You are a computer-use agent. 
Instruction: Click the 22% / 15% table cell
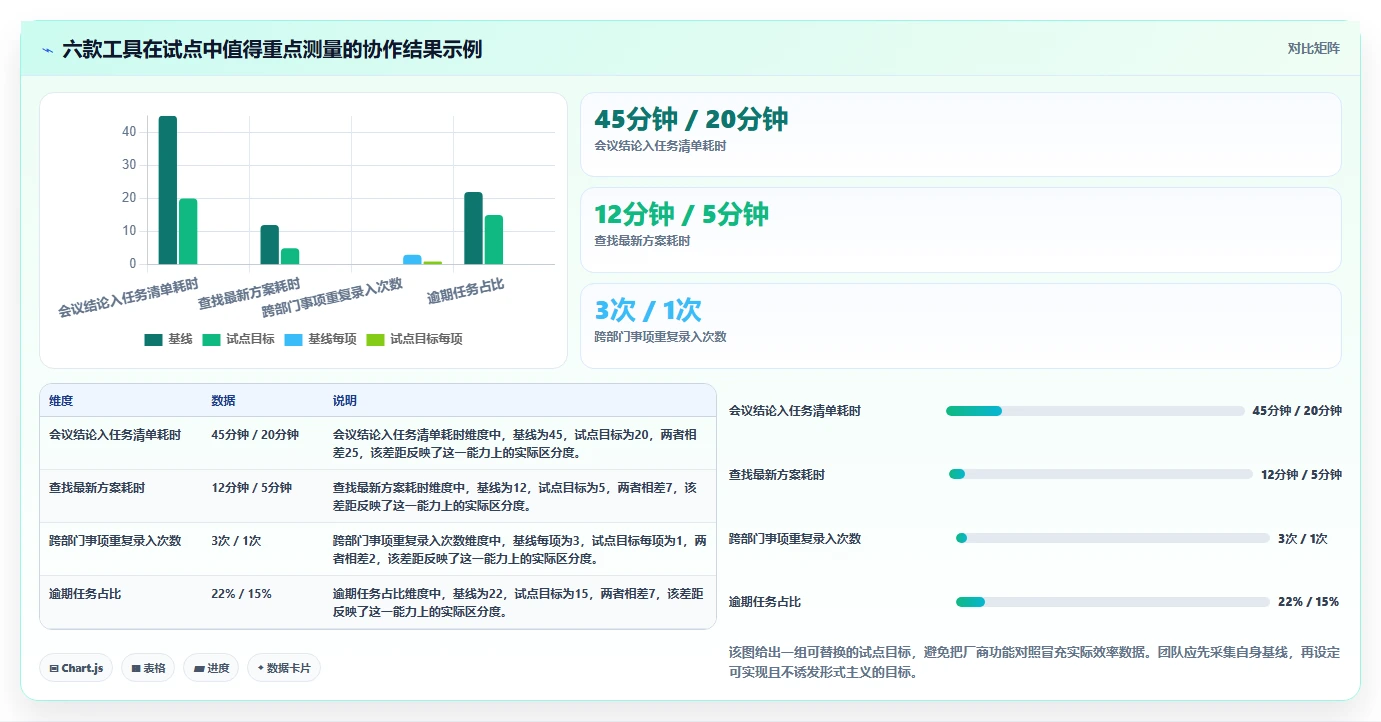[242, 594]
